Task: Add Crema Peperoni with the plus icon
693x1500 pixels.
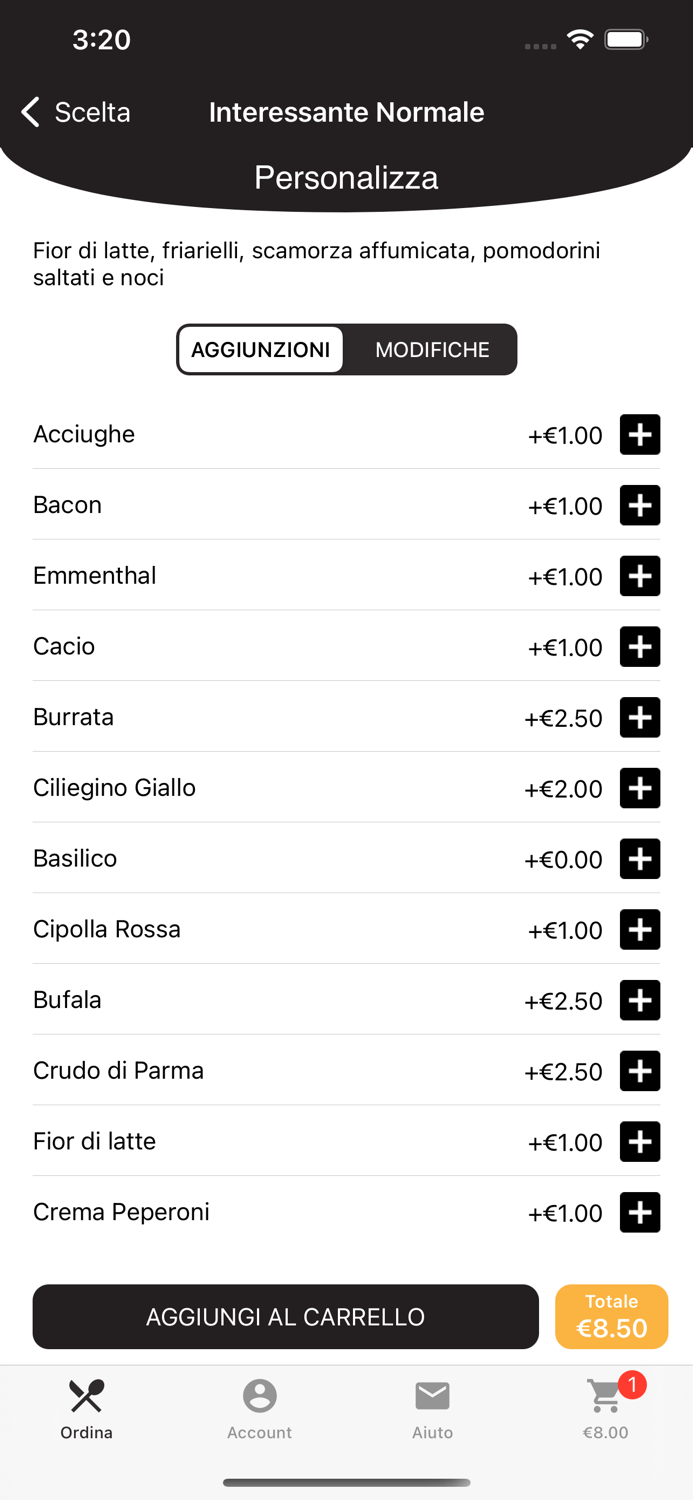Action: click(640, 1212)
